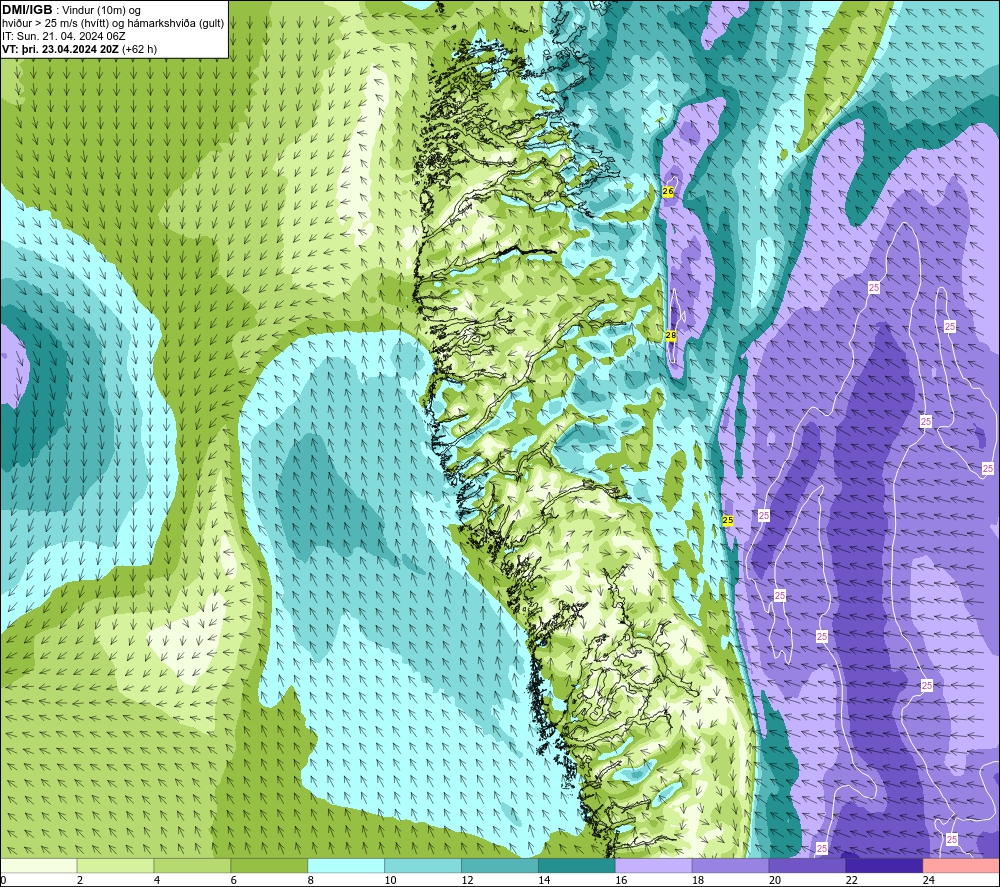The height and width of the screenshot is (887, 1000).
Task: Select the darker purple 20–22 legend swatch
Action: click(x=807, y=866)
